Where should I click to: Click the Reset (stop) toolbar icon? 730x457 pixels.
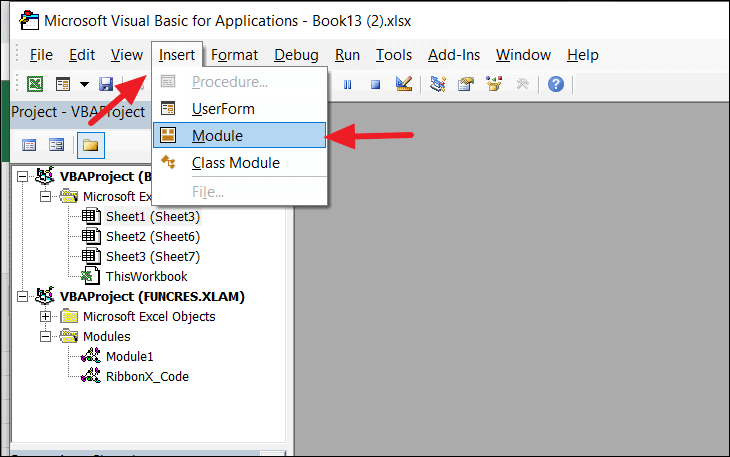[x=375, y=84]
